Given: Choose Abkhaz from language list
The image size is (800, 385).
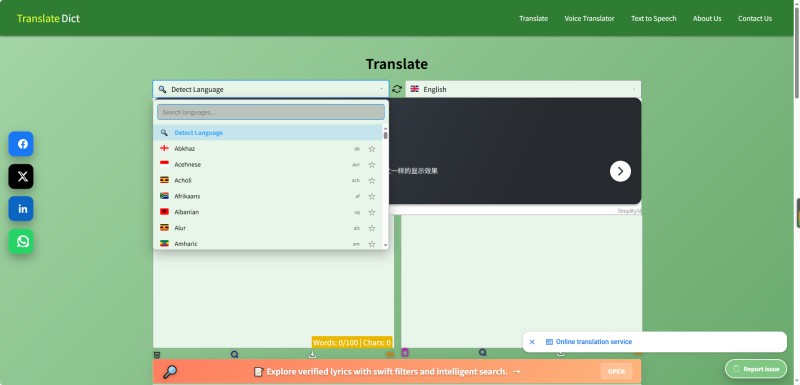Looking at the screenshot, I should [x=268, y=148].
